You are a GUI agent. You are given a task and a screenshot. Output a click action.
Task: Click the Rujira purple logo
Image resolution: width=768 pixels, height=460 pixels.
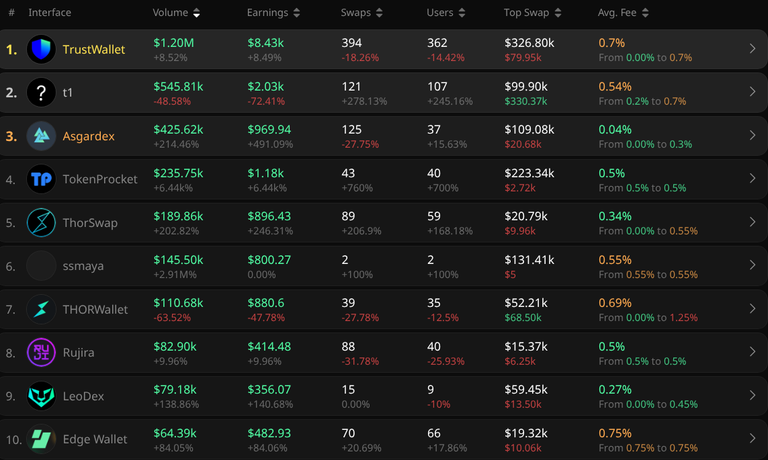pyautogui.click(x=41, y=352)
